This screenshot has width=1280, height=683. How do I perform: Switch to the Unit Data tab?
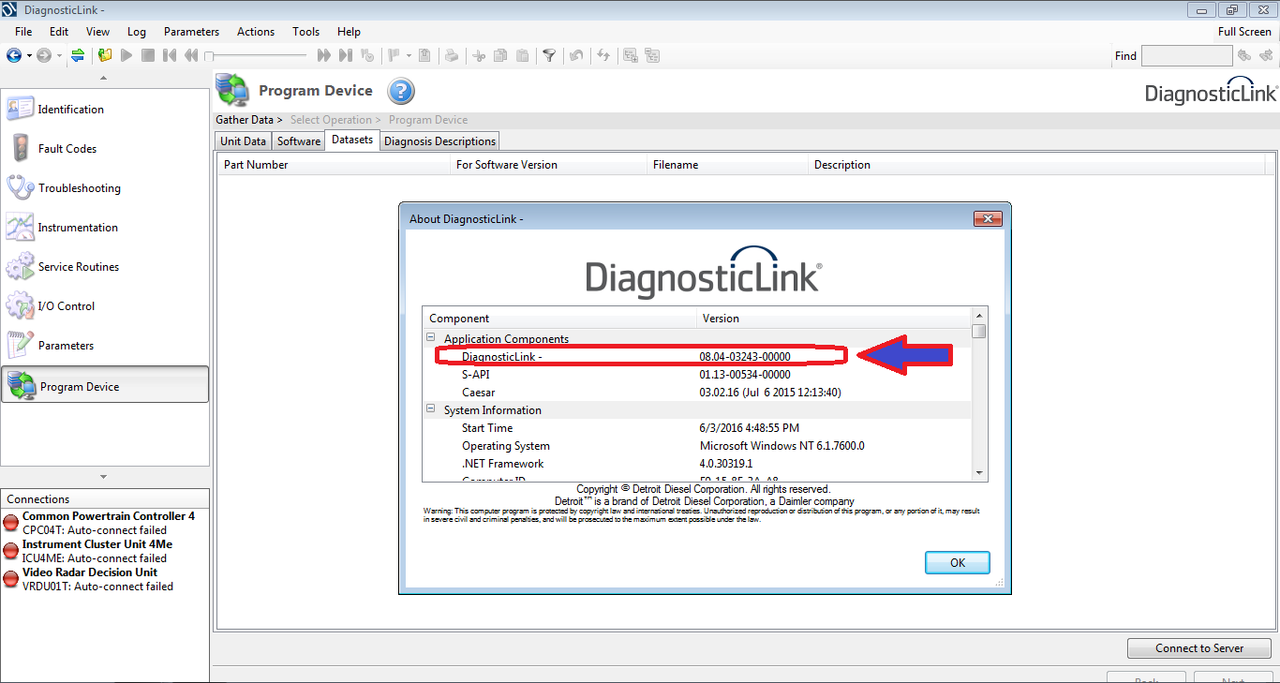243,141
